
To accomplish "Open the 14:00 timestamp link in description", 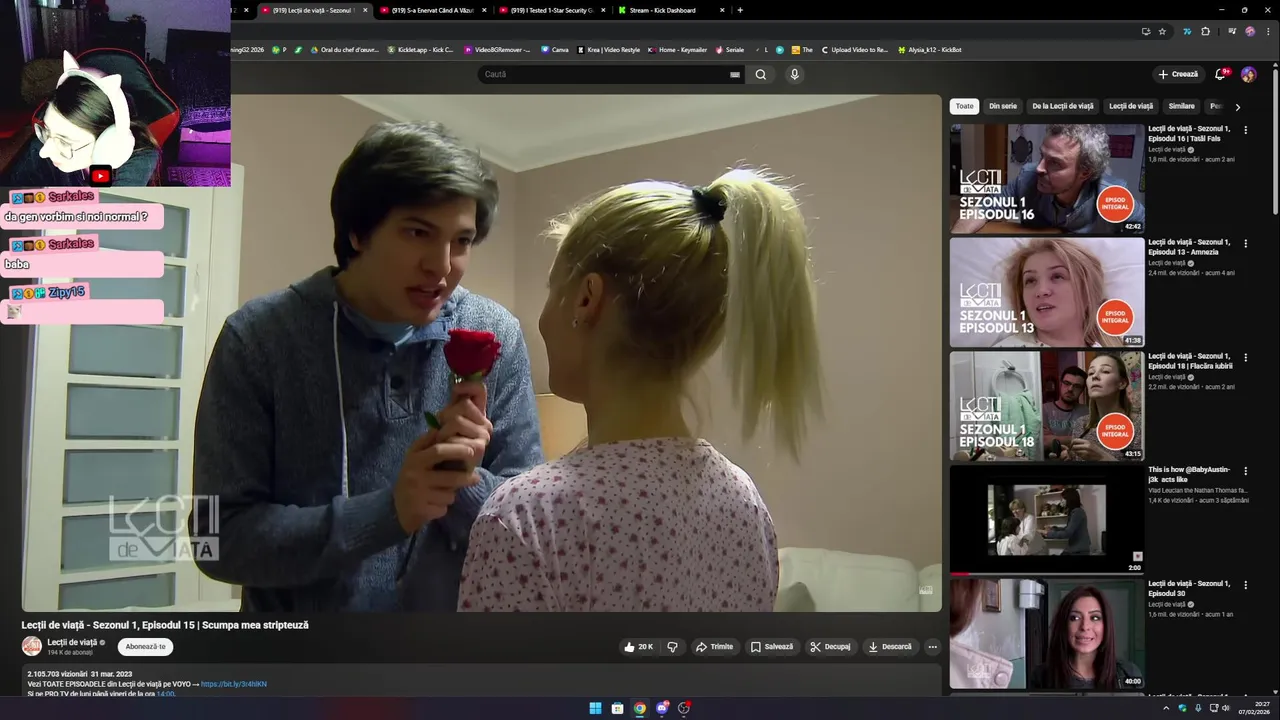I will tap(165, 694).
